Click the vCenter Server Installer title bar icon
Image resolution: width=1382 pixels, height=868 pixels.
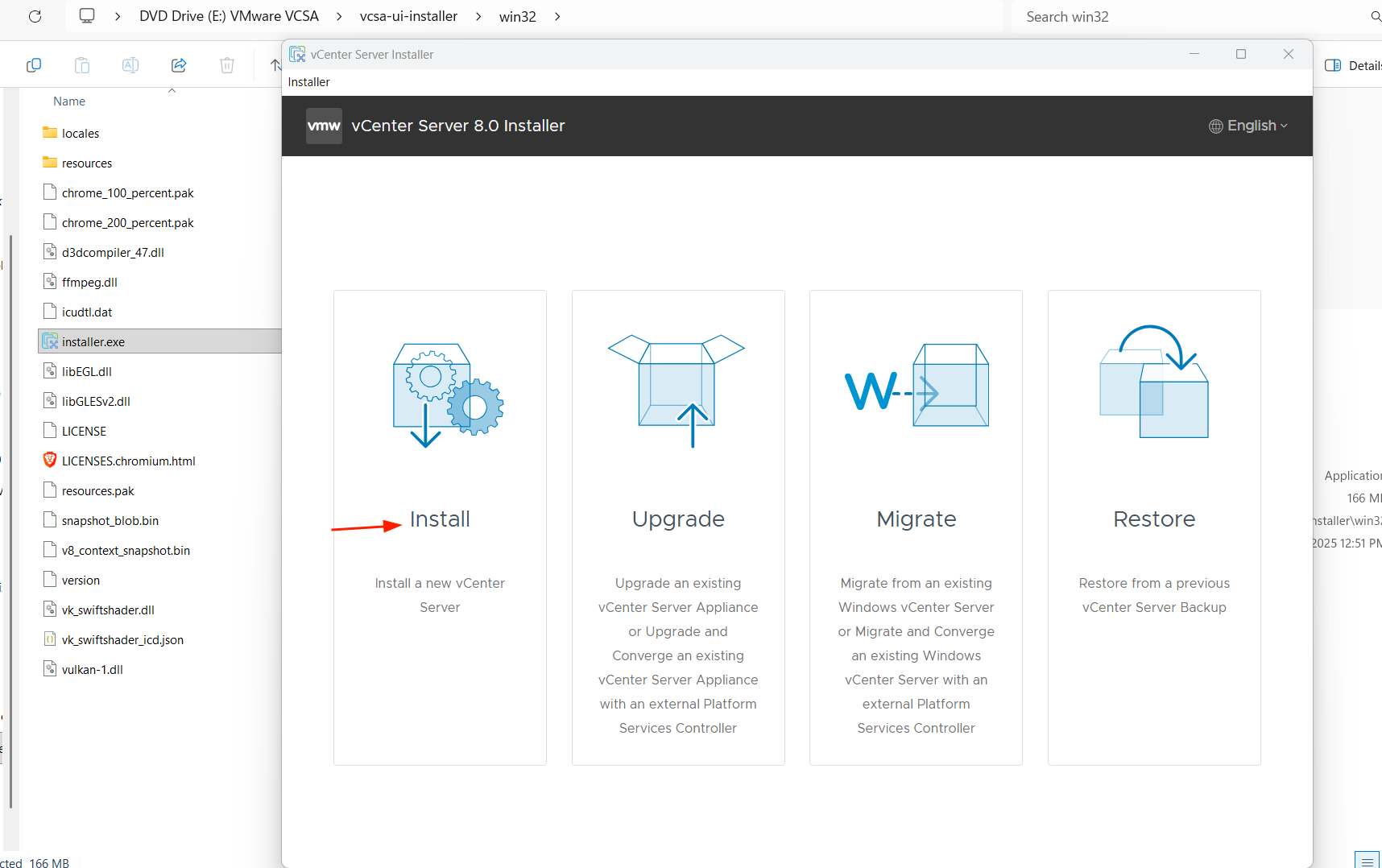tap(297, 54)
